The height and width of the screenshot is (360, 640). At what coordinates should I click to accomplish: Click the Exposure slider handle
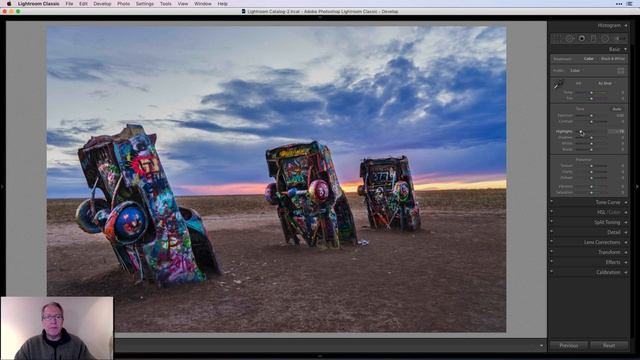click(591, 116)
